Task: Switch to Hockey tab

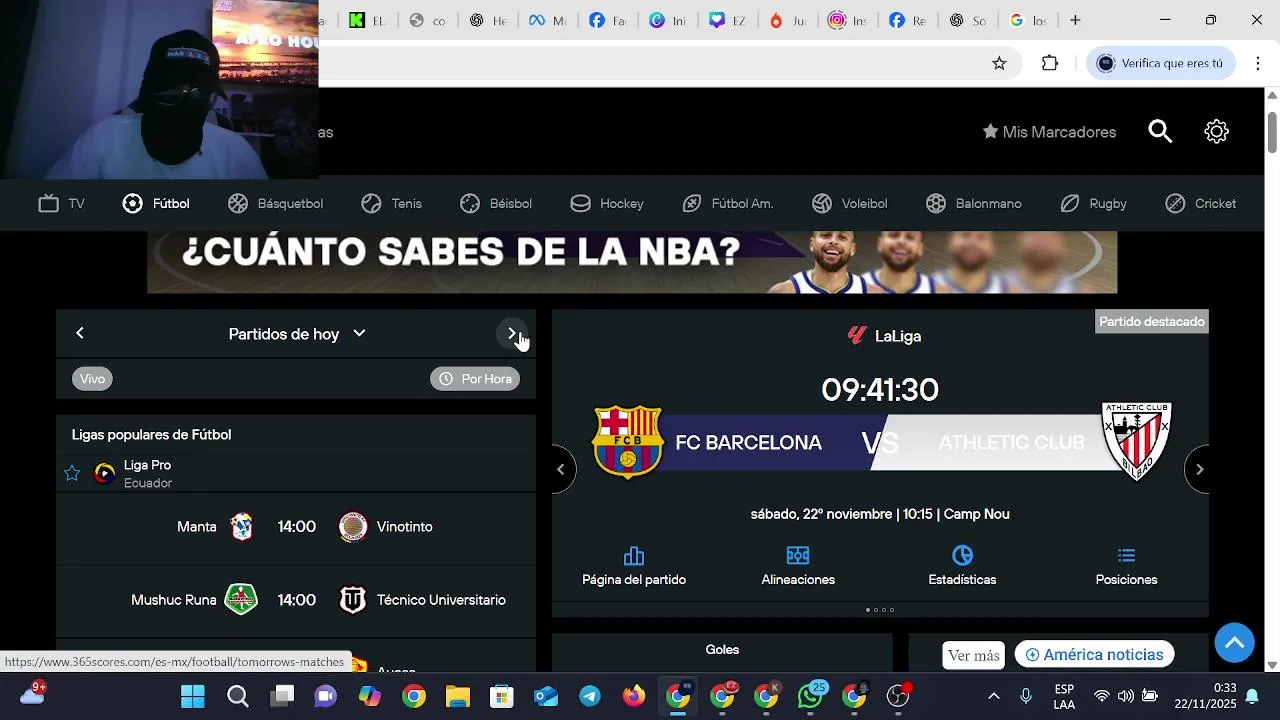Action: coord(607,203)
